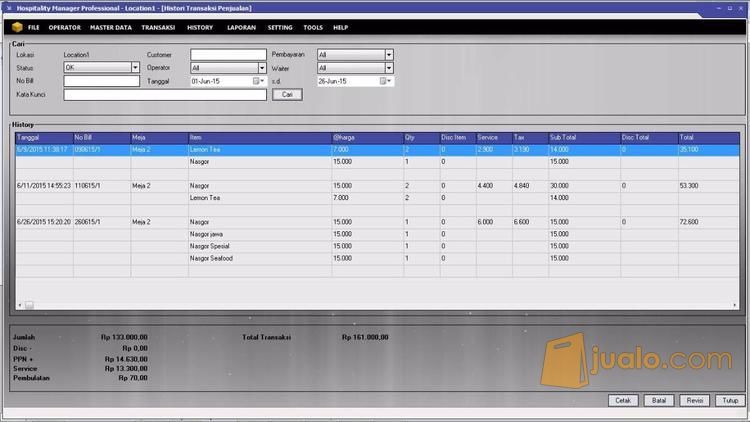750x422 pixels.
Task: Sort by the Item column header
Action: pyautogui.click(x=260, y=138)
